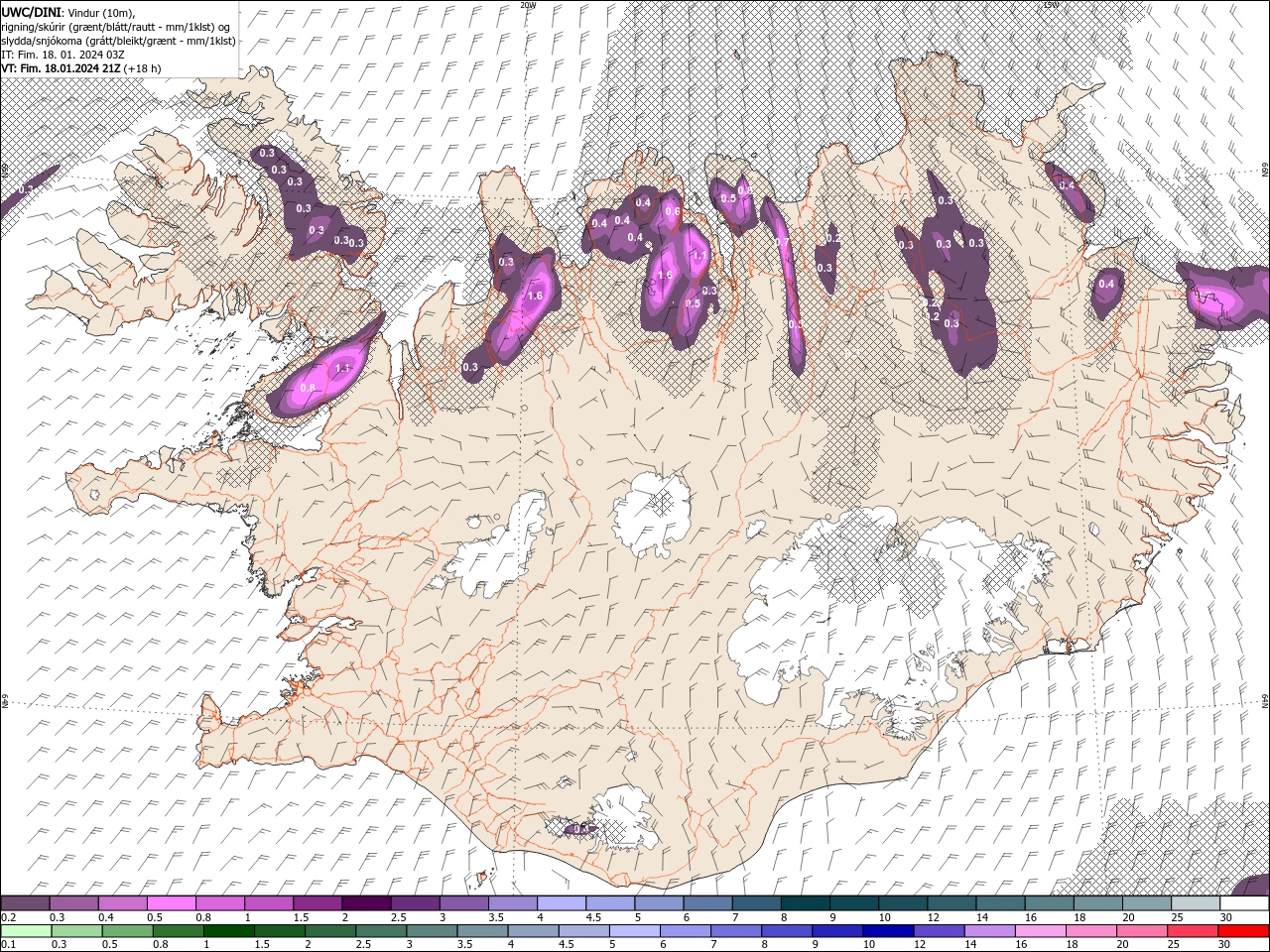Select pink lower swatch between 18 and 20
This screenshot has height=952, width=1270.
(x=1090, y=931)
